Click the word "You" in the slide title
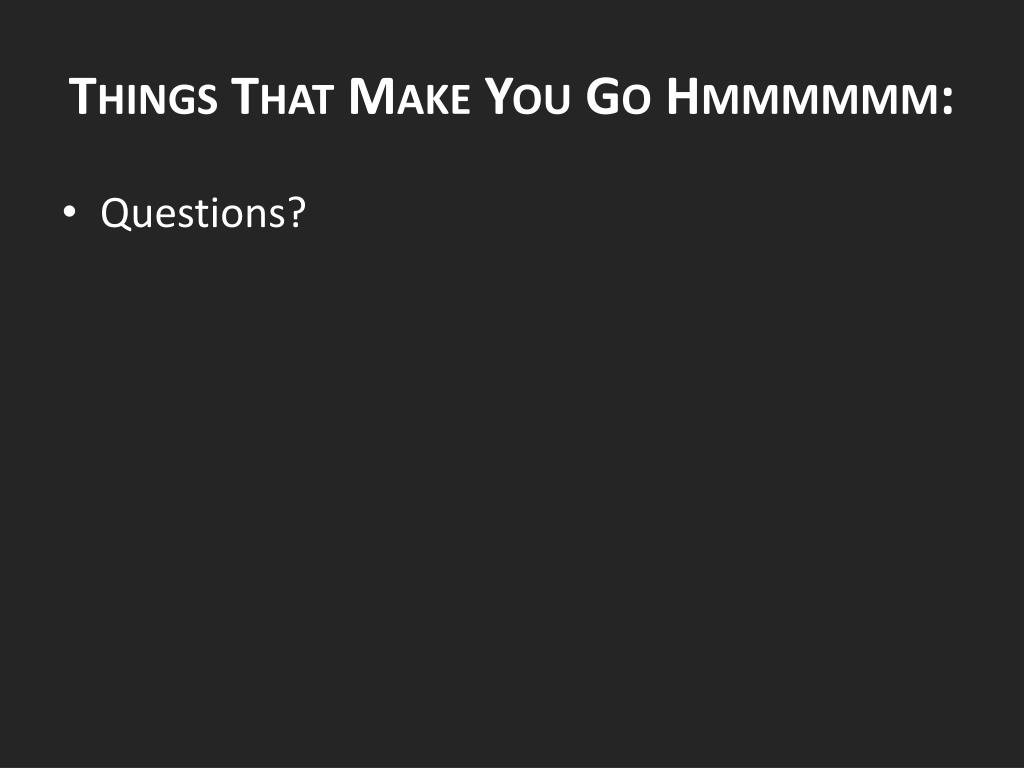Viewport: 1024px width, 768px height. (x=528, y=97)
